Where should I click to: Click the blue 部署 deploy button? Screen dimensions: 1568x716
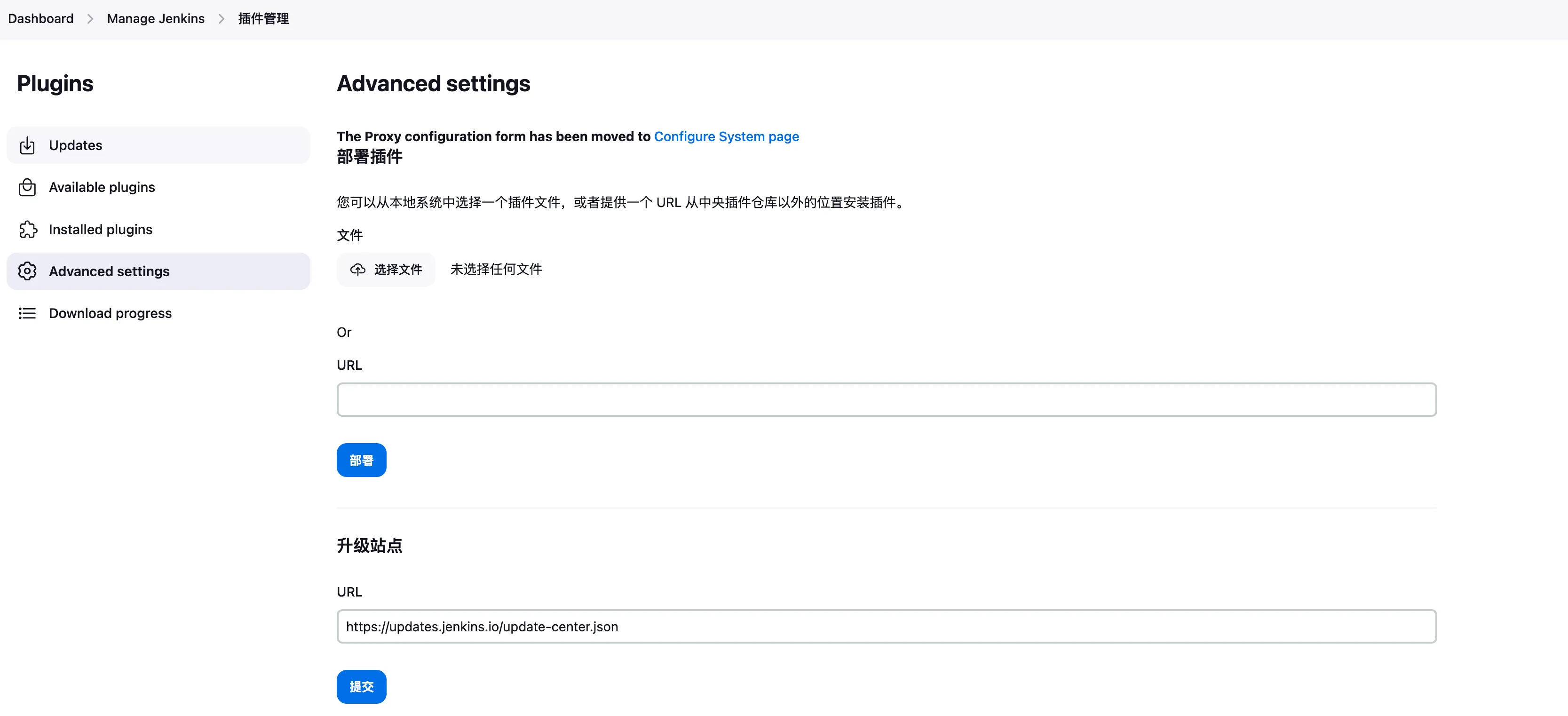pyautogui.click(x=361, y=460)
